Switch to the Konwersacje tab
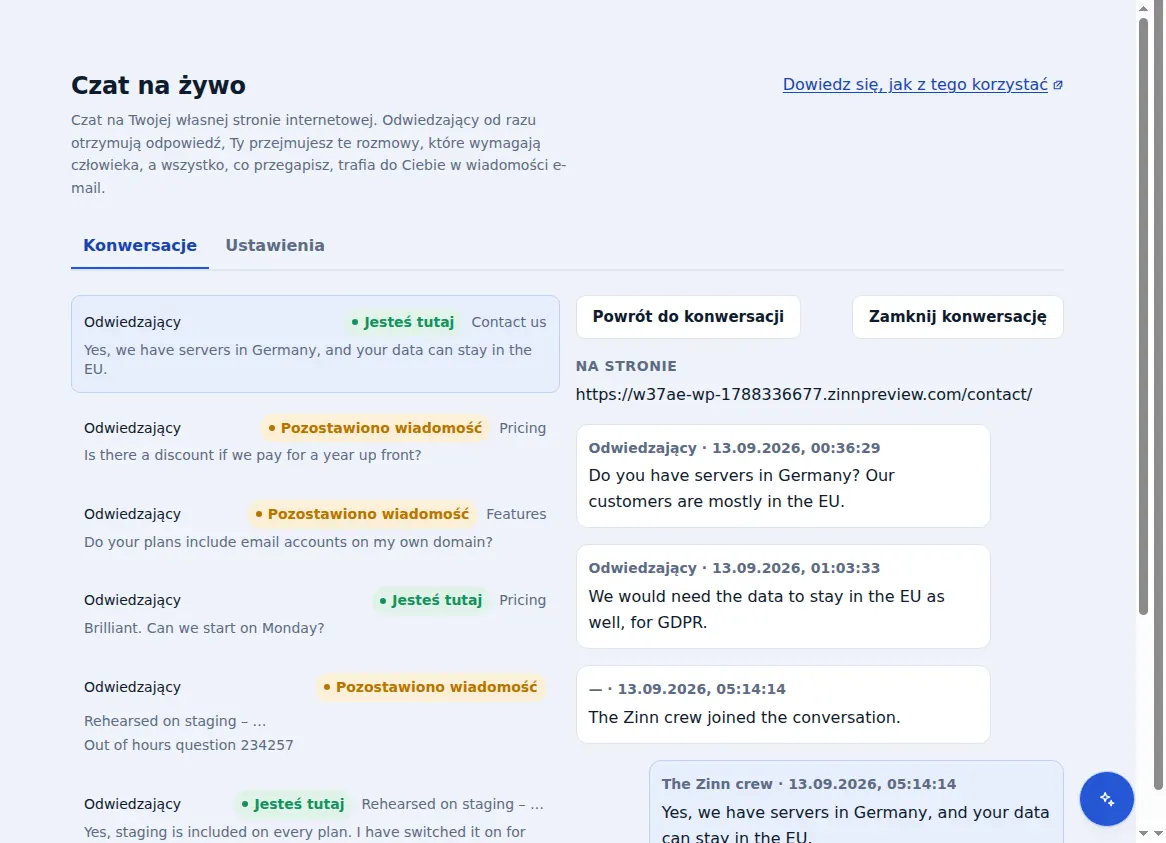Screen dimensions: 1166x843 [x=140, y=245]
